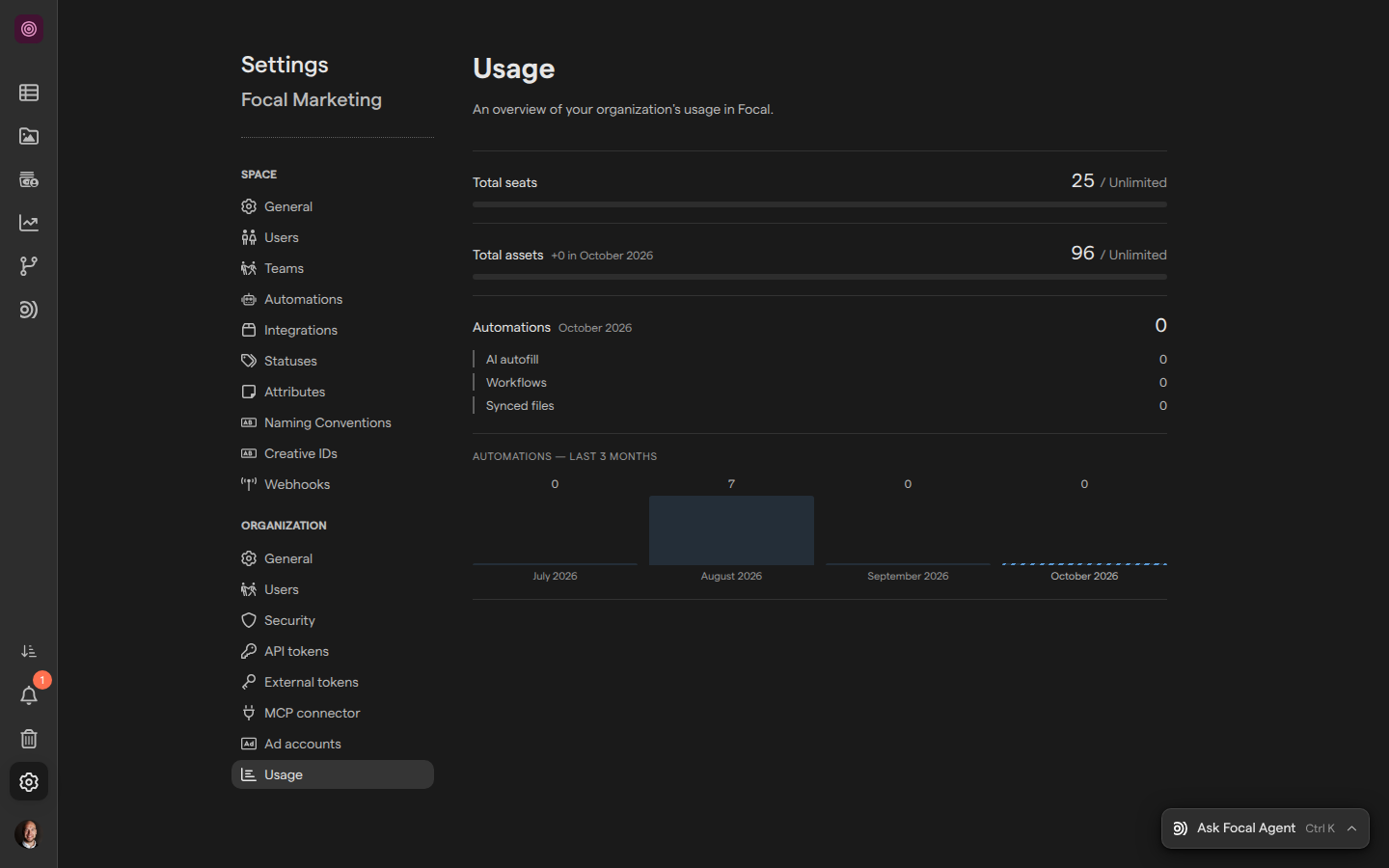The height and width of the screenshot is (868, 1389).
Task: Click the plug icon beside MCP connector
Action: [249, 713]
